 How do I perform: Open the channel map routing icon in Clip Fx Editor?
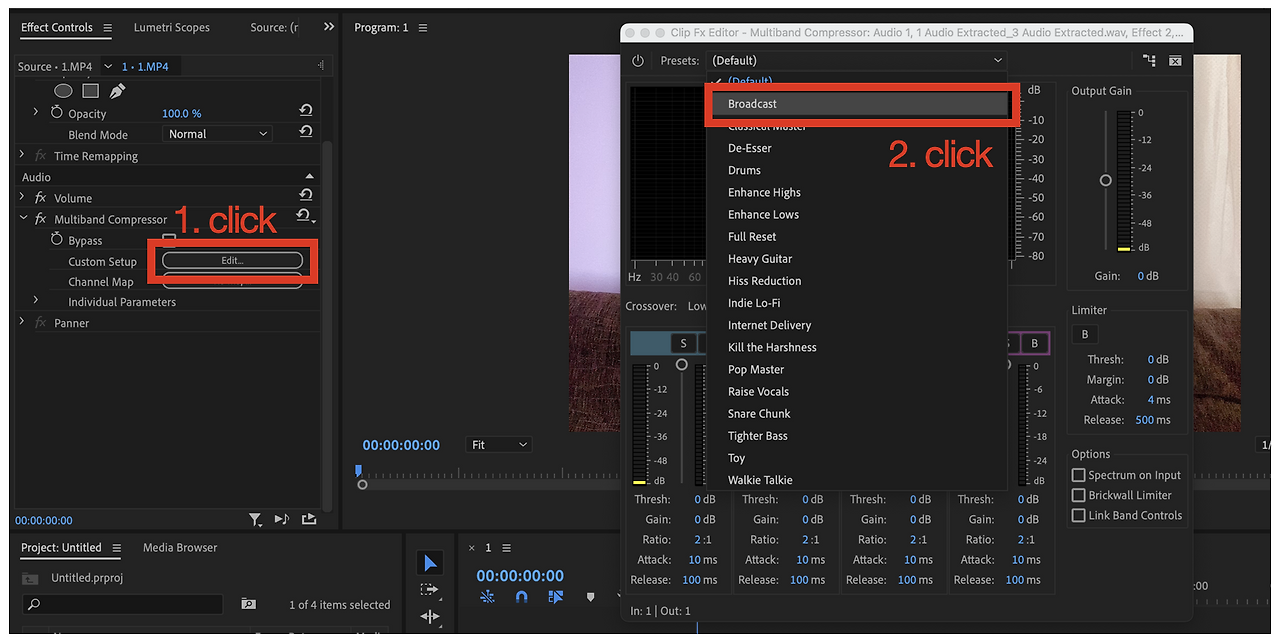coord(1149,61)
